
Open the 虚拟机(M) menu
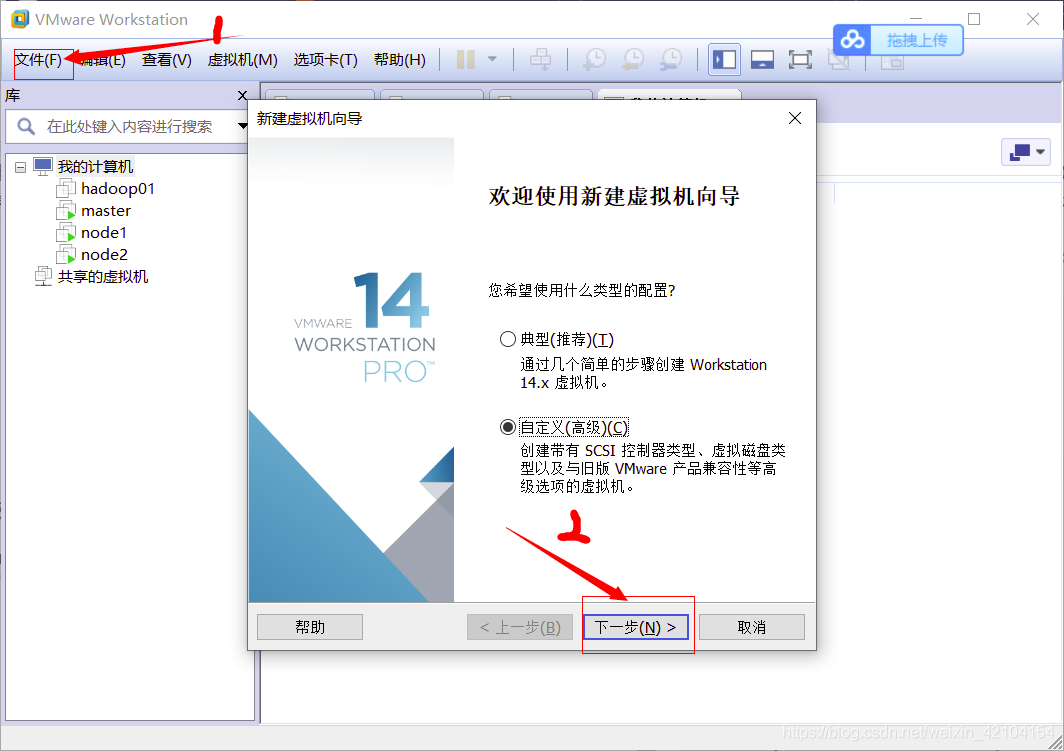click(242, 60)
